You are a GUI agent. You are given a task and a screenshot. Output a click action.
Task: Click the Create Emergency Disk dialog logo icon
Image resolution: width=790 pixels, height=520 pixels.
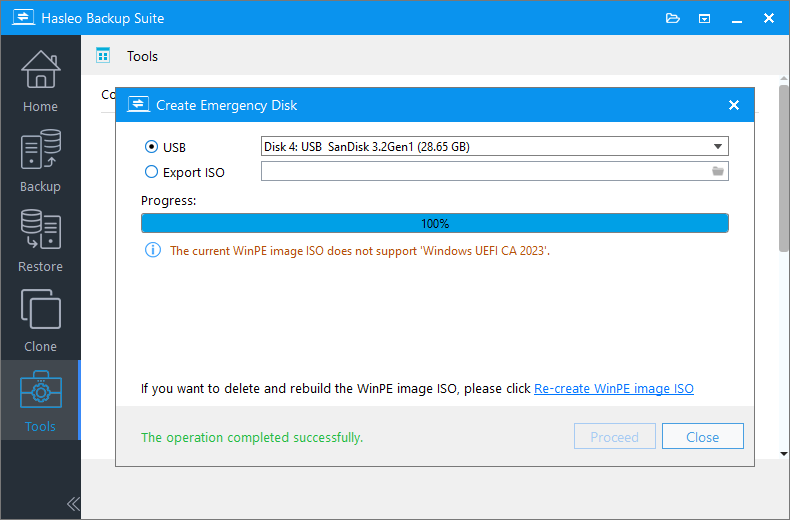[138, 104]
